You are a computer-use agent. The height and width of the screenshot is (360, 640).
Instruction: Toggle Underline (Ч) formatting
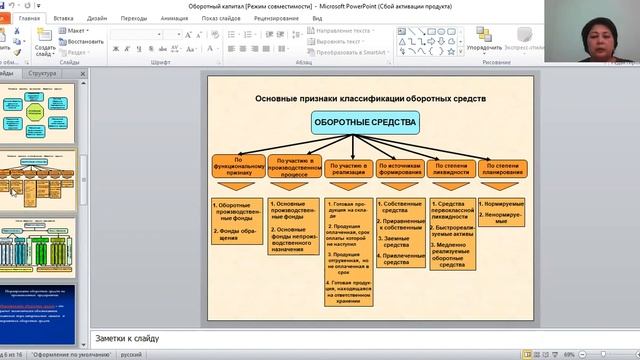(139, 49)
